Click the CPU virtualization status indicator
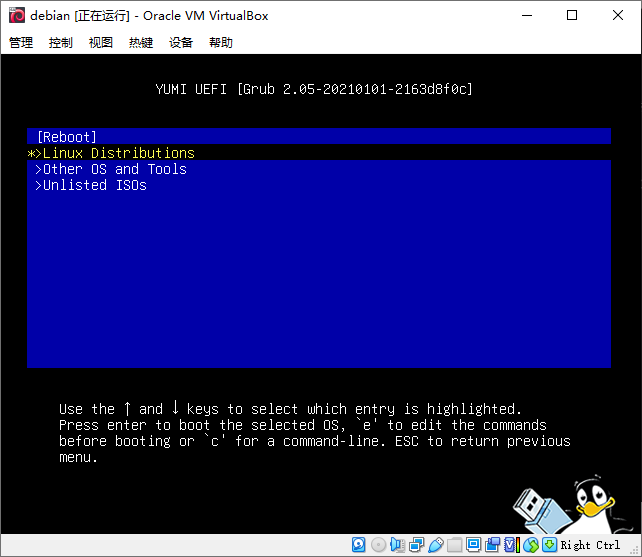642x557 pixels. [512, 545]
